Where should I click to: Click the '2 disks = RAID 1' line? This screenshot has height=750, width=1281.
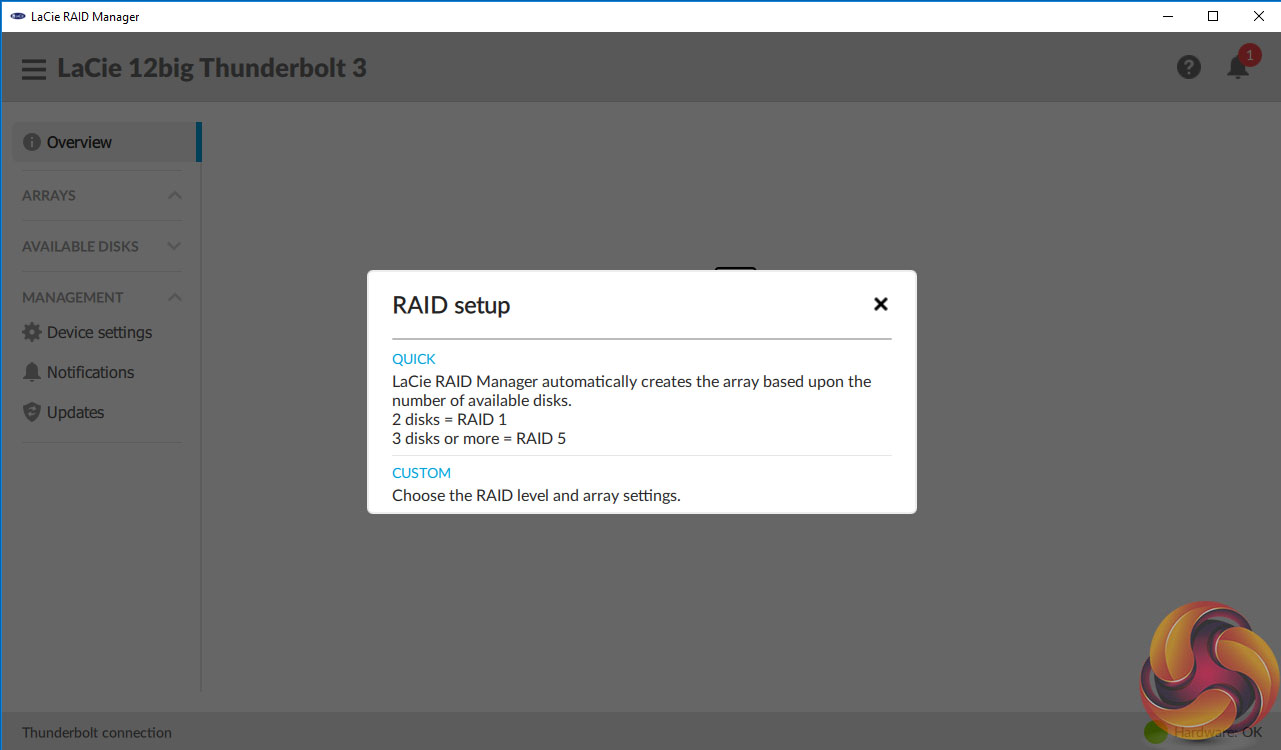[x=449, y=420]
